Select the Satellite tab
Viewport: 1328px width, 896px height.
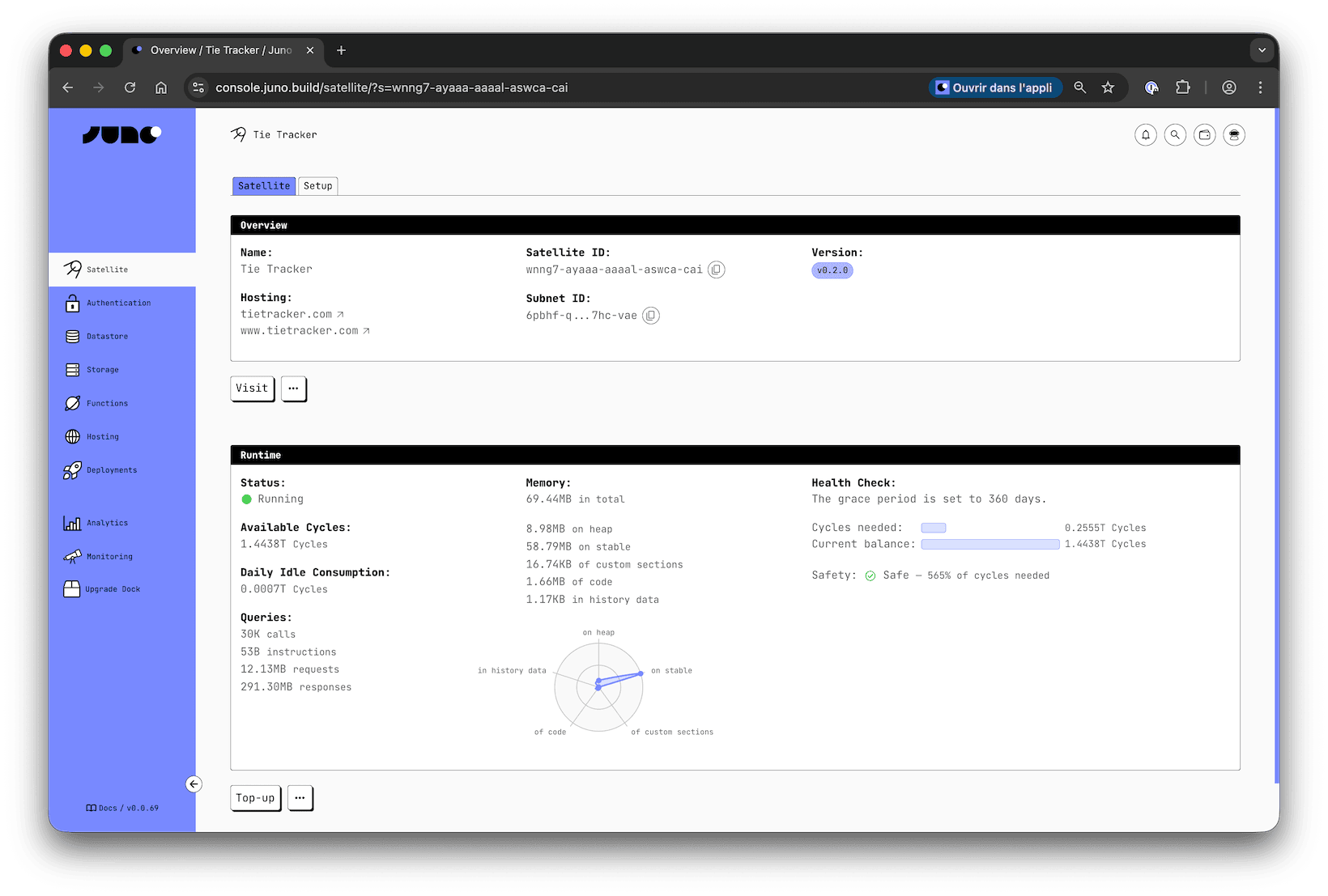[263, 185]
